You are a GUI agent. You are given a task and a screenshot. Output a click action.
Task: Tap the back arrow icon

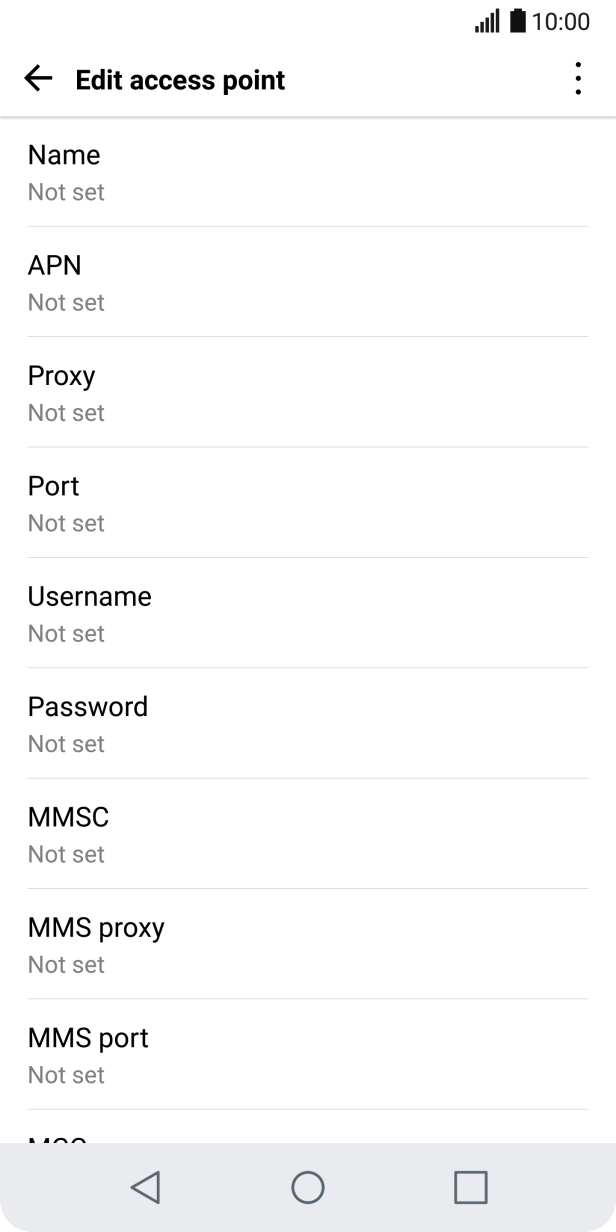38,79
